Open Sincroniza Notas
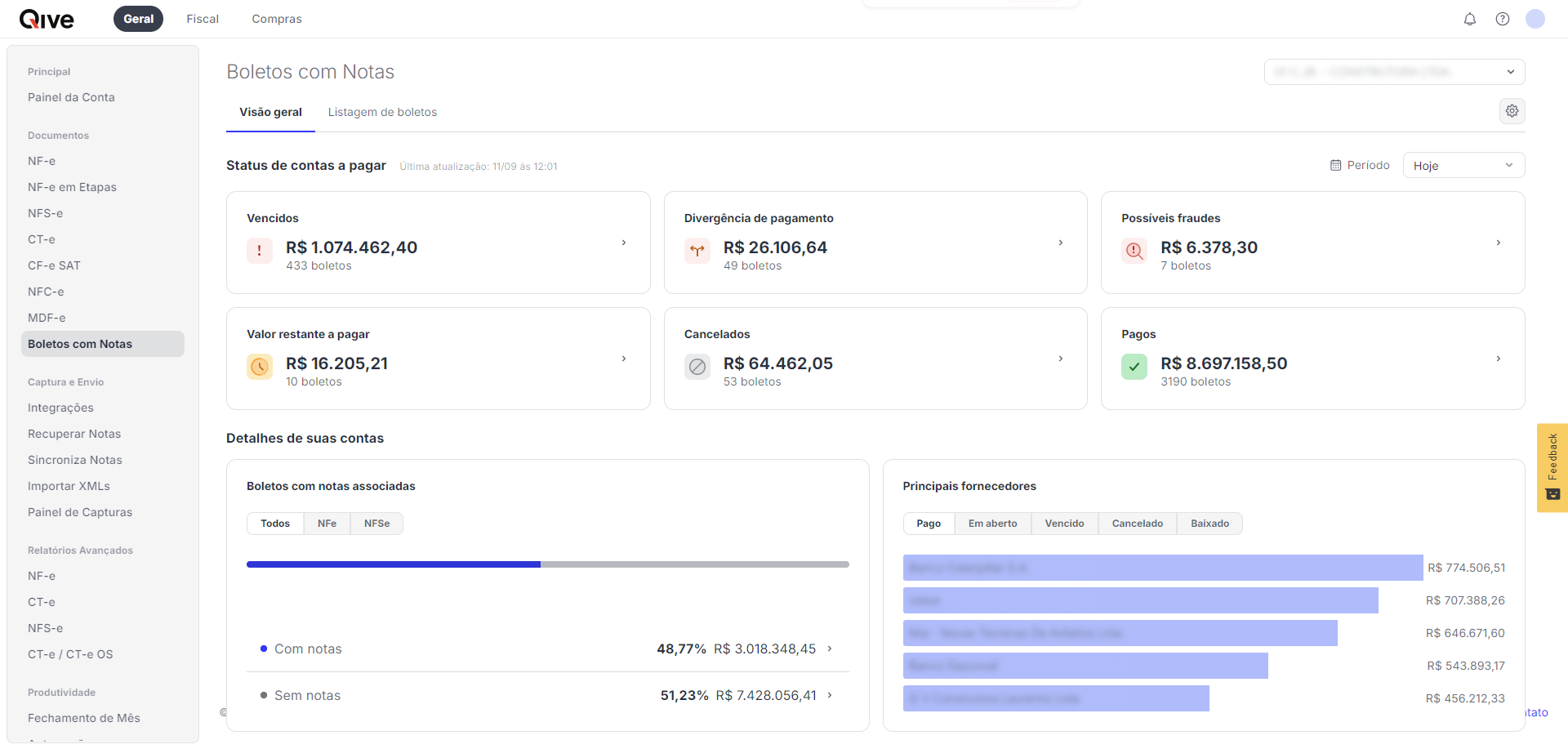Screen dimensions: 1568x749 coord(103,460)
